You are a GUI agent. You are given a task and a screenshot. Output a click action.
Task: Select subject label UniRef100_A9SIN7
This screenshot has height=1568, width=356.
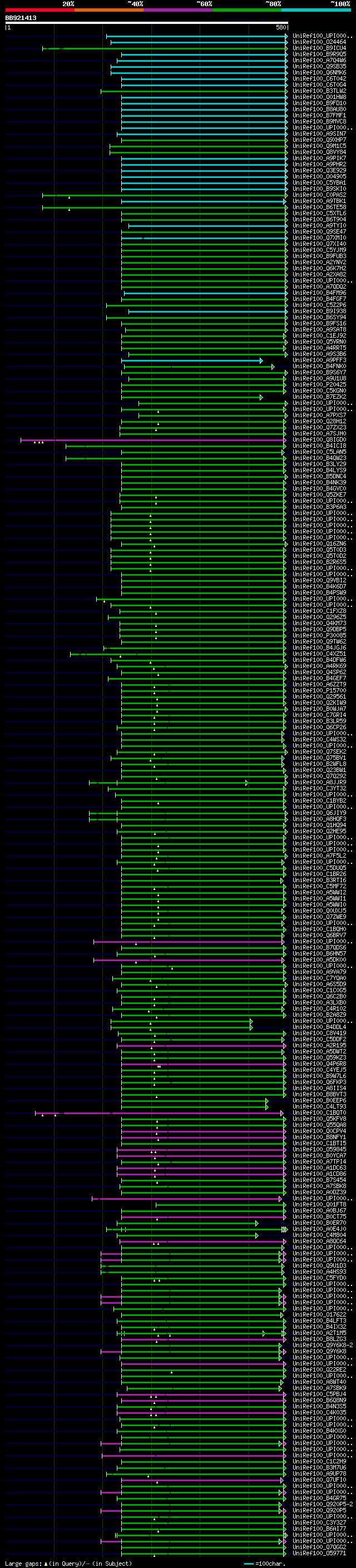319,134
